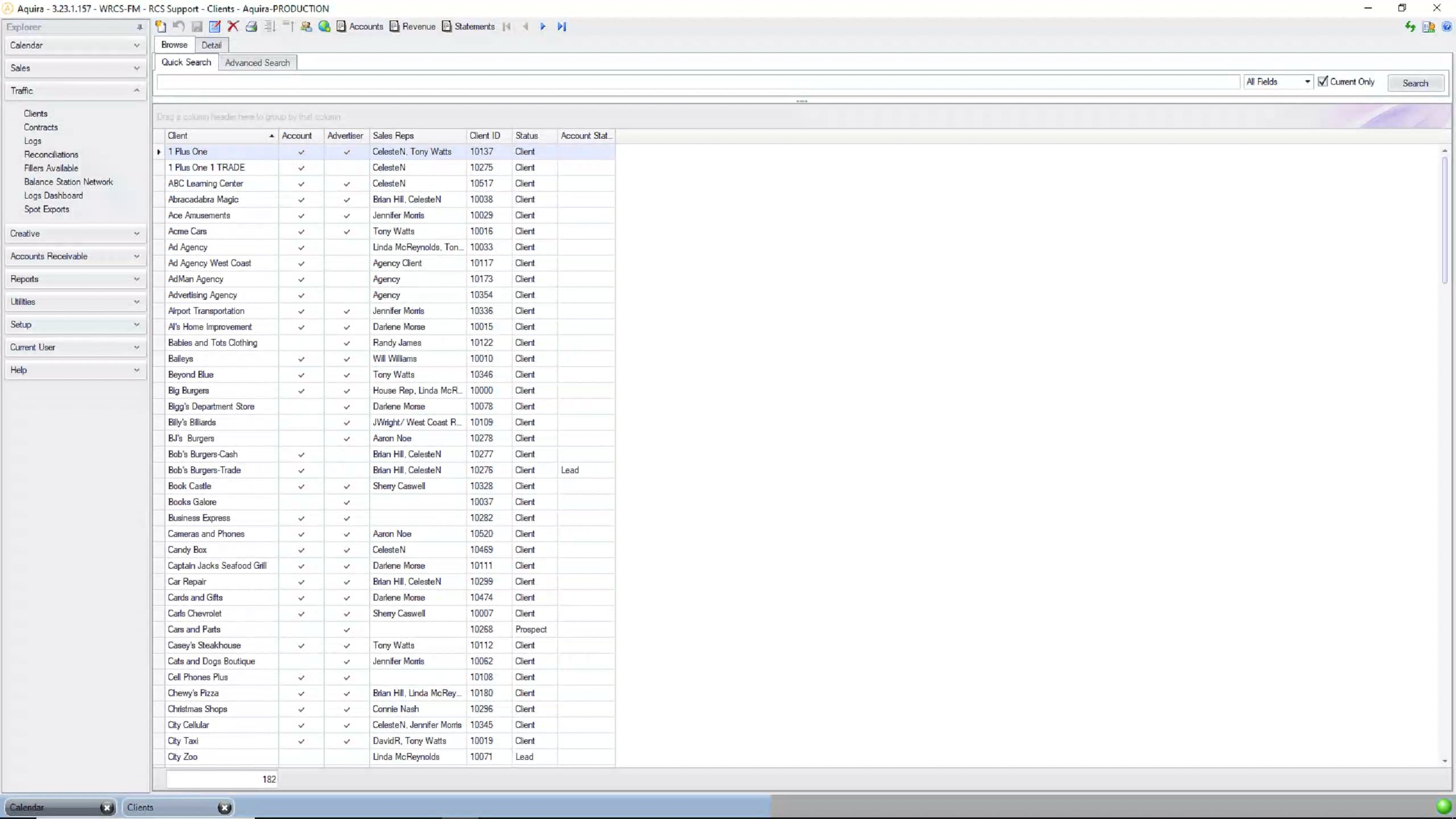Screen dimensions: 1456x819
Task: Open the Accounts report
Action: 360,26
